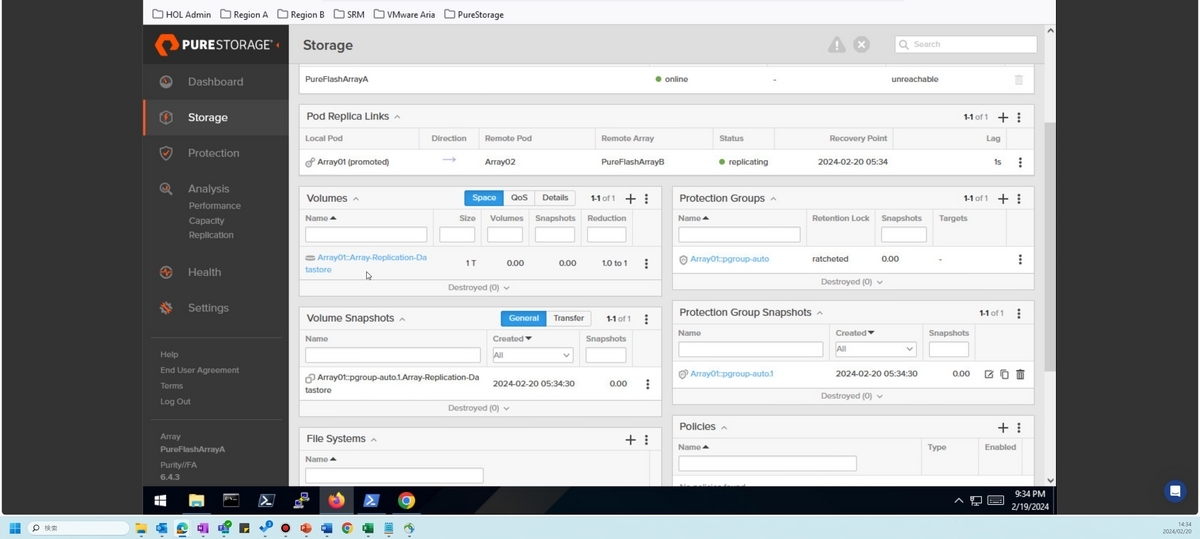This screenshot has height=539, width=1200.
Task: Click Volumes Name filter field
Action: click(366, 235)
